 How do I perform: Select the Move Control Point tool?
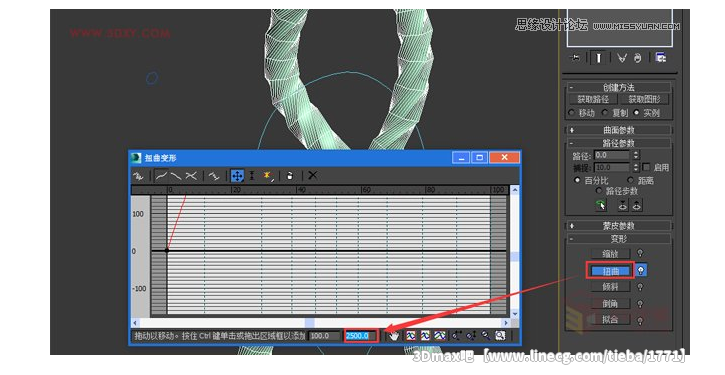[237, 176]
